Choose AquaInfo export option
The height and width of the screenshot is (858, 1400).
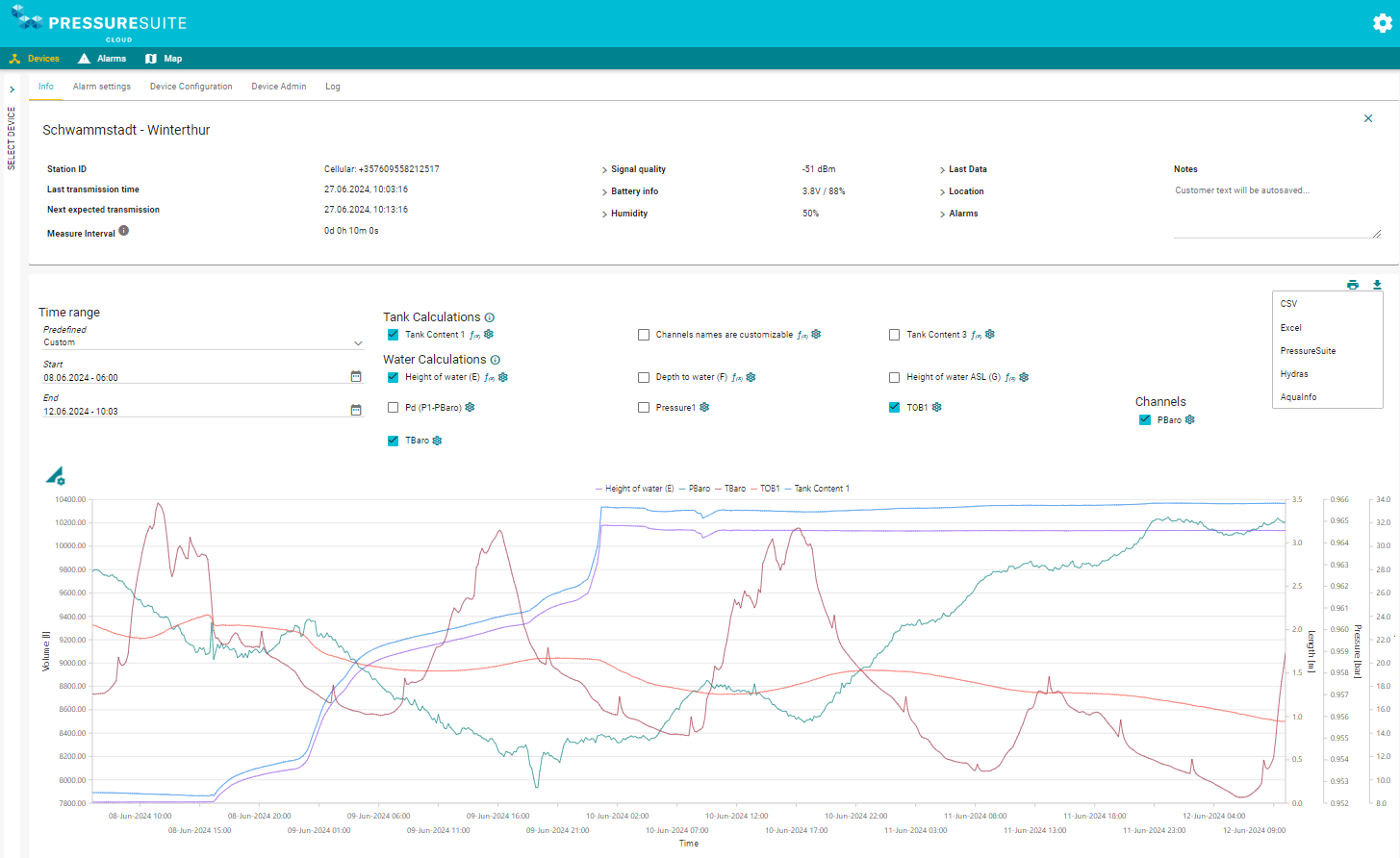tap(1328, 397)
